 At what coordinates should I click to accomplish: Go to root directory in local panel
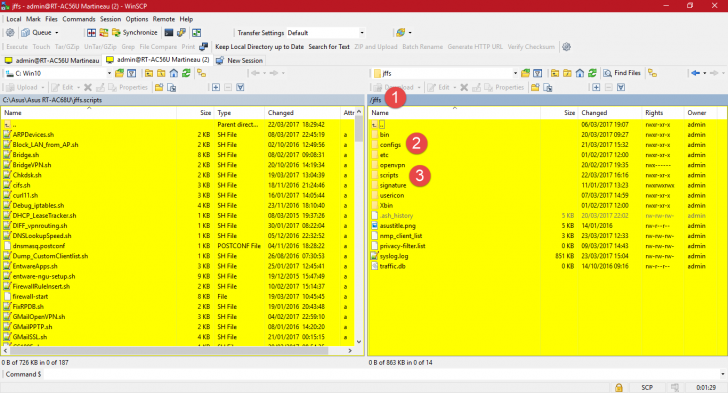(161, 73)
